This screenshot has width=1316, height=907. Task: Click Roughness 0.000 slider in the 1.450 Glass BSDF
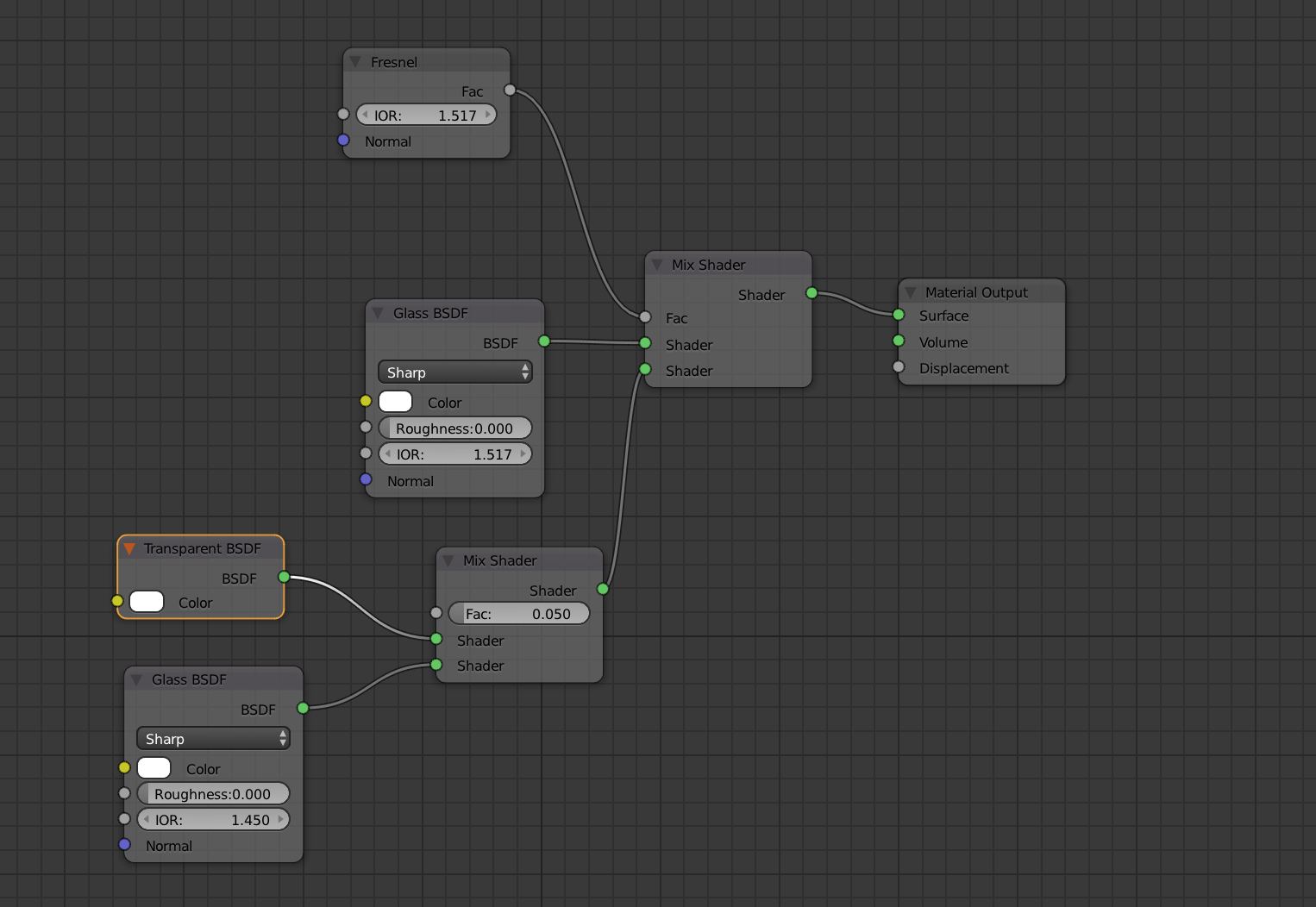point(213,794)
